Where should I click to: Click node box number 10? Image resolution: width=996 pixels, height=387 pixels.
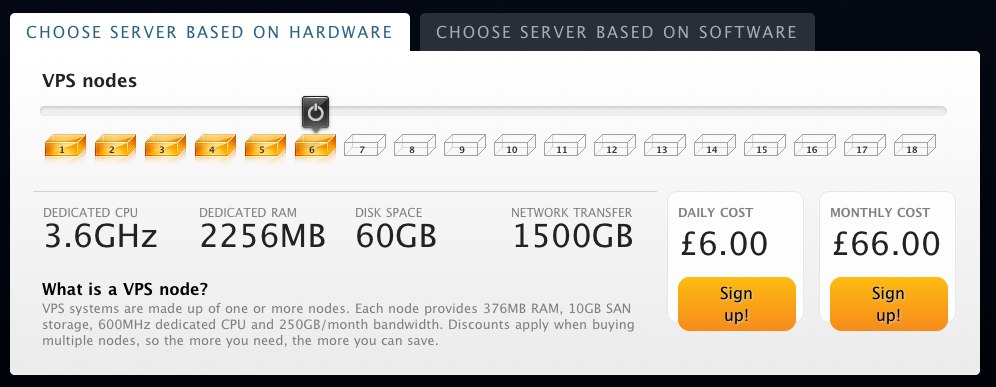(x=515, y=146)
